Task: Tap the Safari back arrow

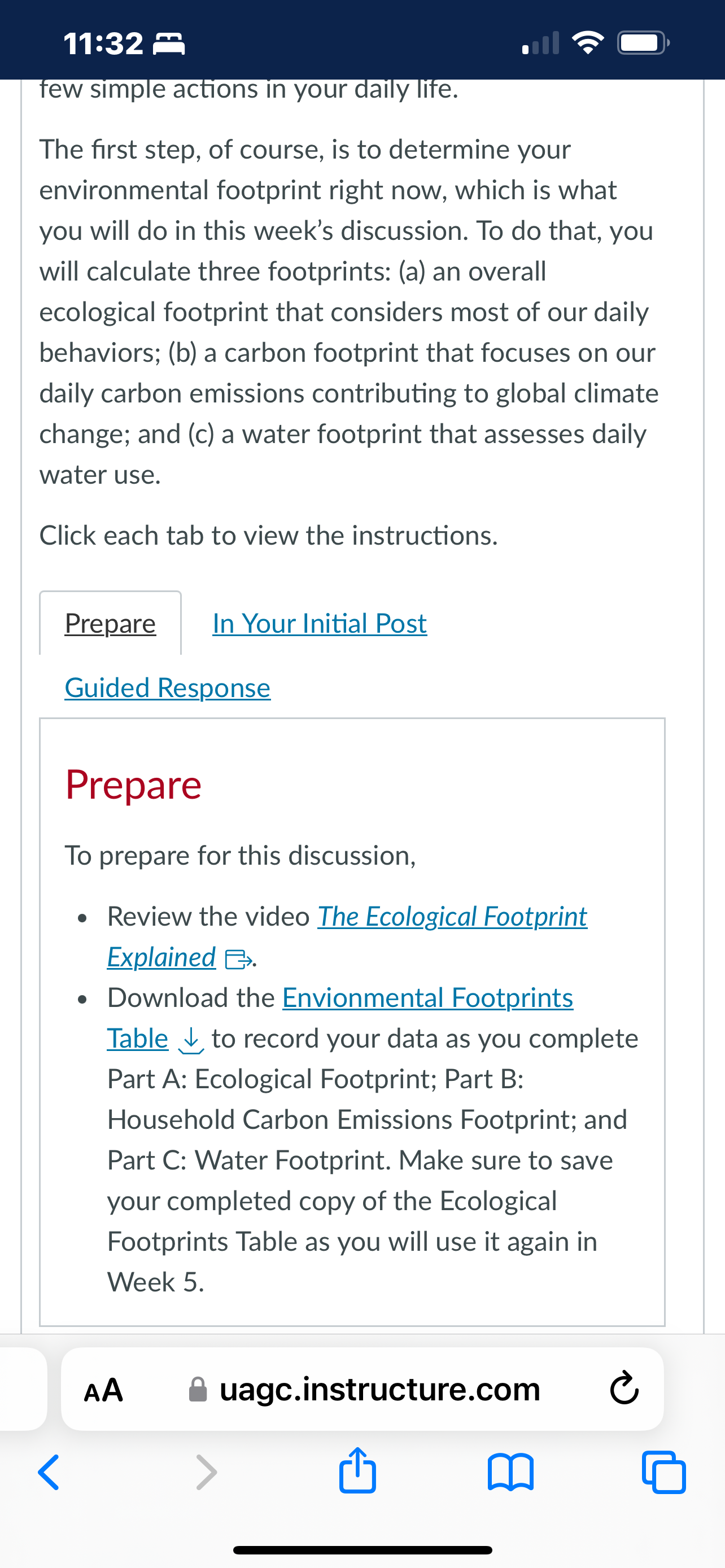Action: (x=49, y=1473)
